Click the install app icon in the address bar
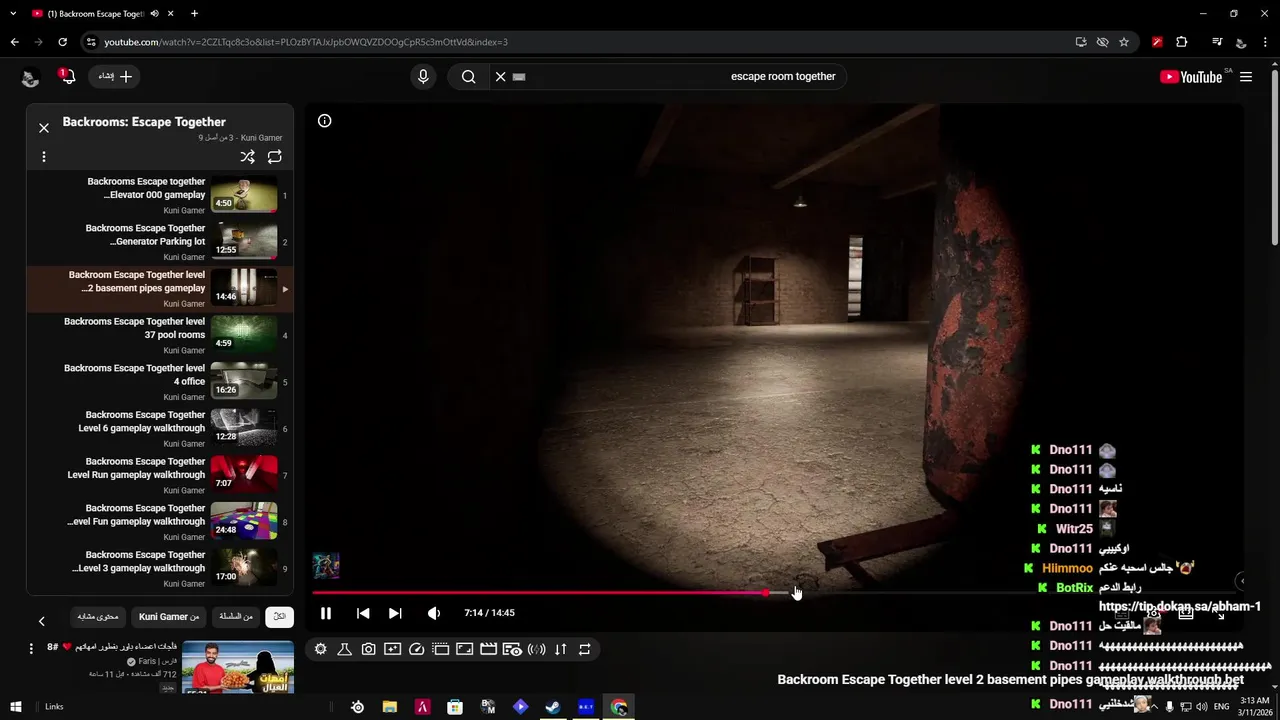1280x720 pixels. tap(1081, 42)
